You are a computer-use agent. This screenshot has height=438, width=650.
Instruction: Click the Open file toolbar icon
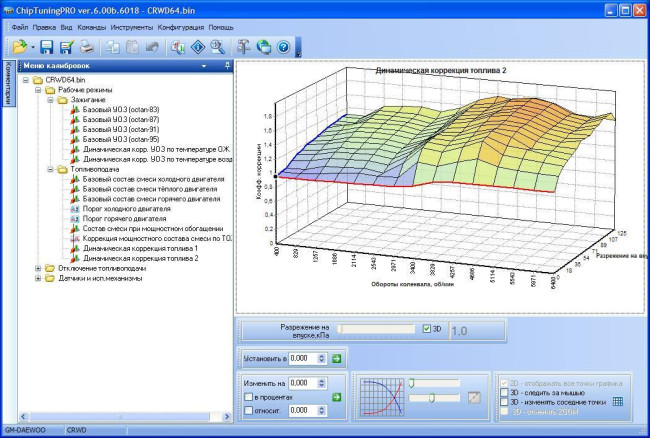(x=19, y=47)
